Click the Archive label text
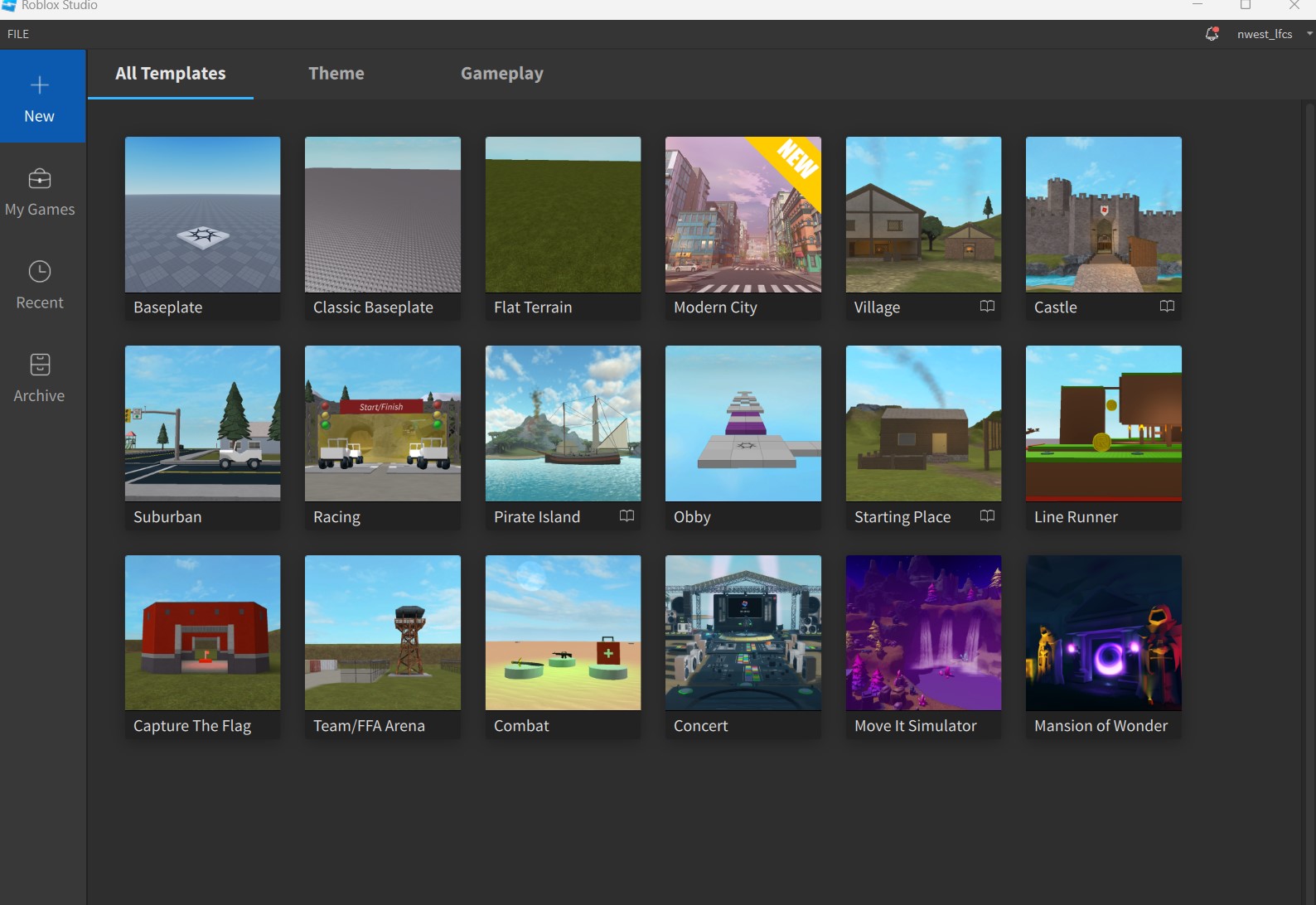The width and height of the screenshot is (1316, 905). pos(39,395)
